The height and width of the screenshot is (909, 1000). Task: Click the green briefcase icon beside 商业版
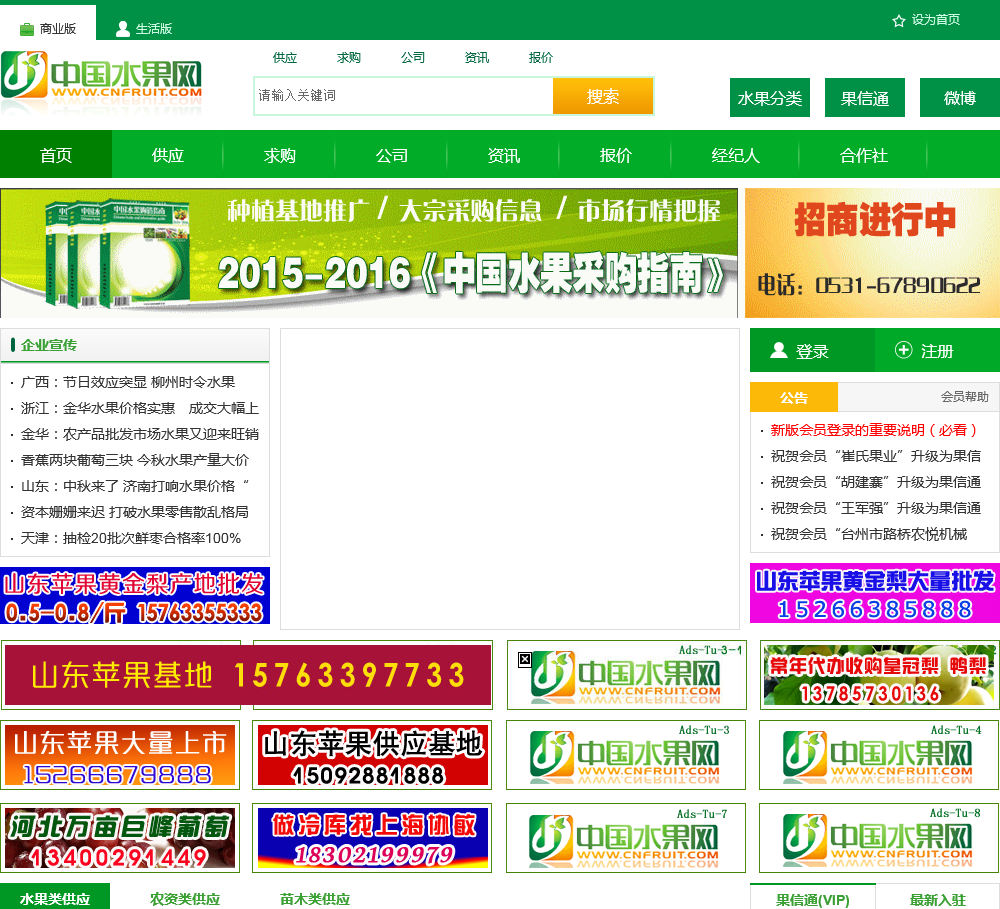[x=27, y=29]
